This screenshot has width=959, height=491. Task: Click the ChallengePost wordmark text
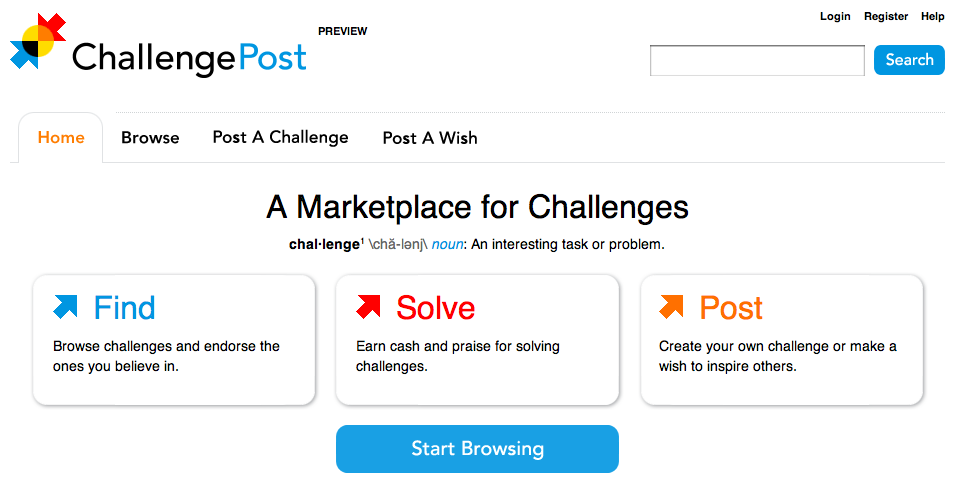(x=189, y=58)
